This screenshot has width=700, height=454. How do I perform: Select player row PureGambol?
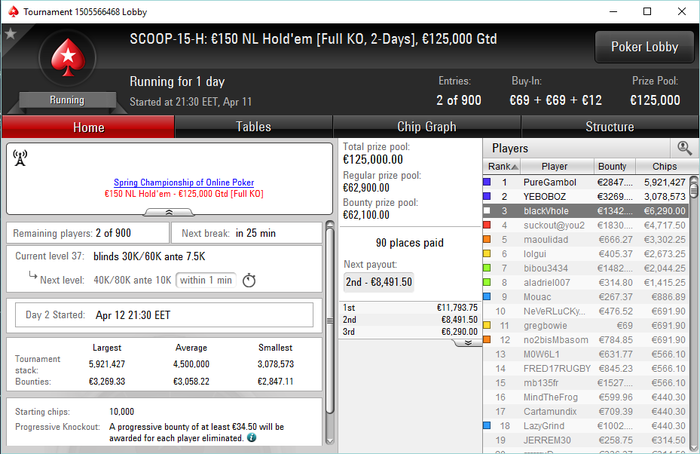pos(586,182)
